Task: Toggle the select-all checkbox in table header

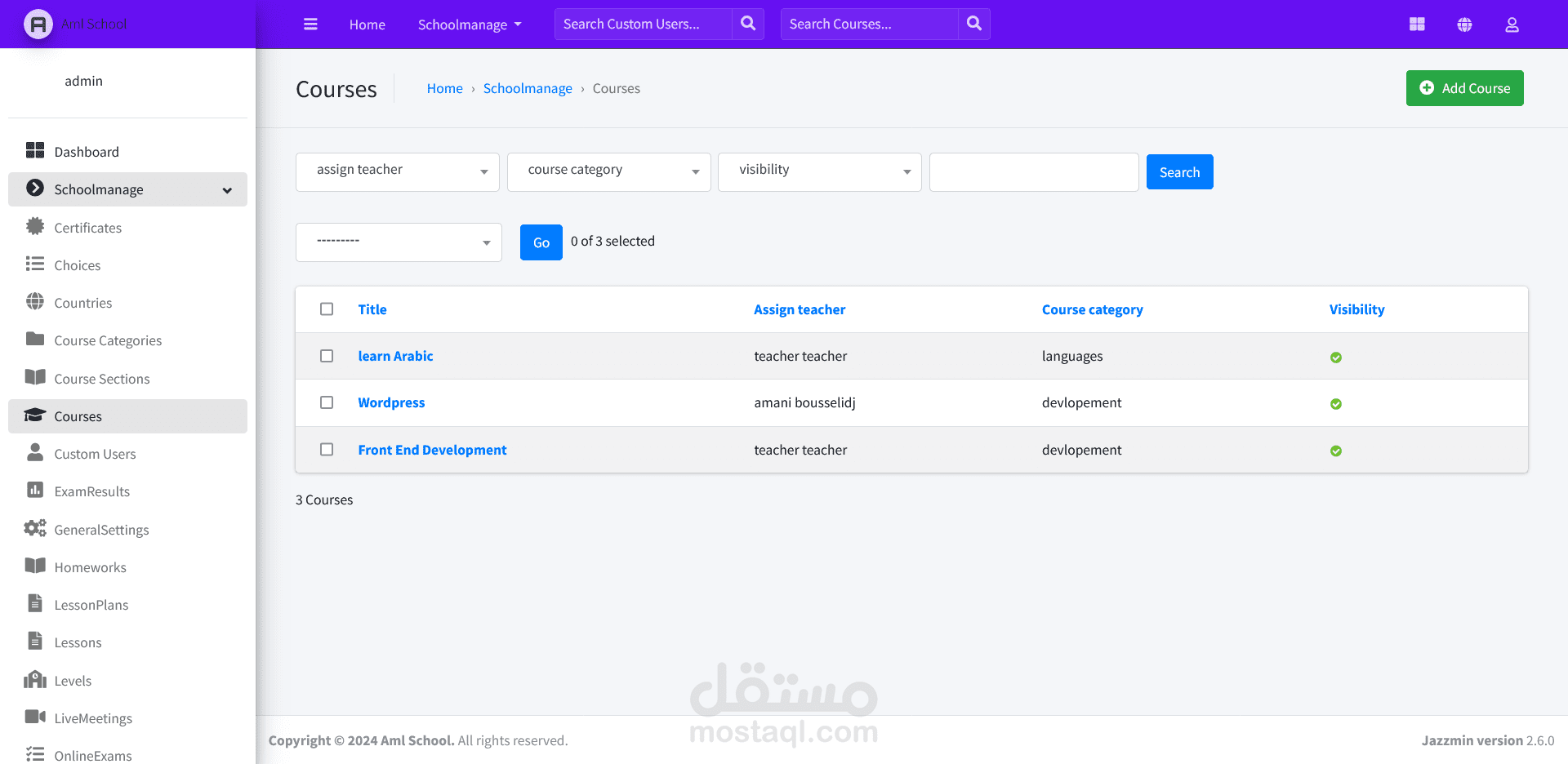Action: tap(327, 309)
